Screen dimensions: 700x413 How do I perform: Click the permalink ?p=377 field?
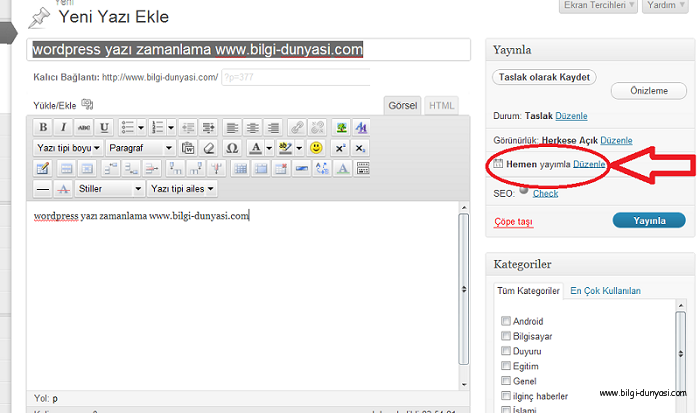(x=296, y=77)
